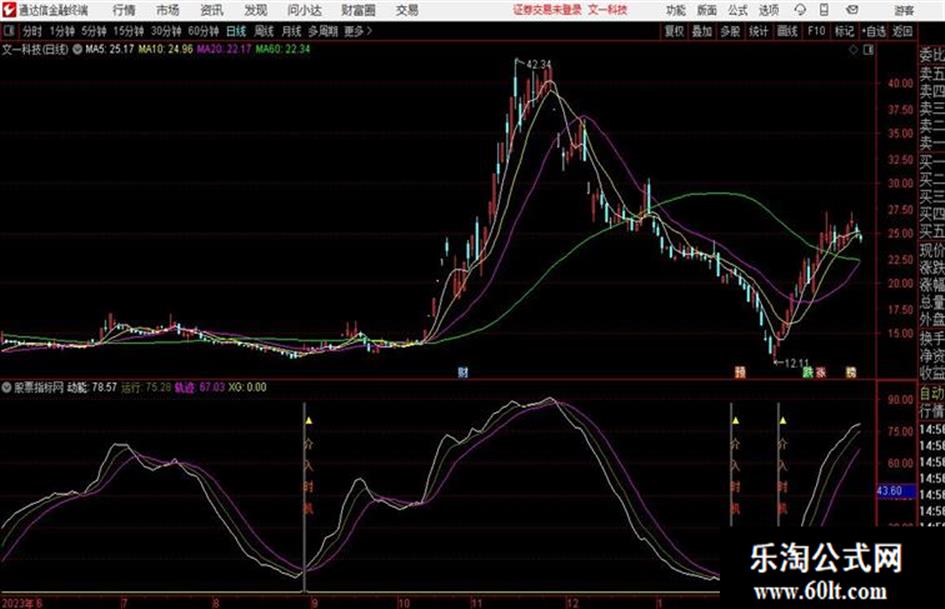Click the 文一科技(日线) chart title

coord(35,49)
